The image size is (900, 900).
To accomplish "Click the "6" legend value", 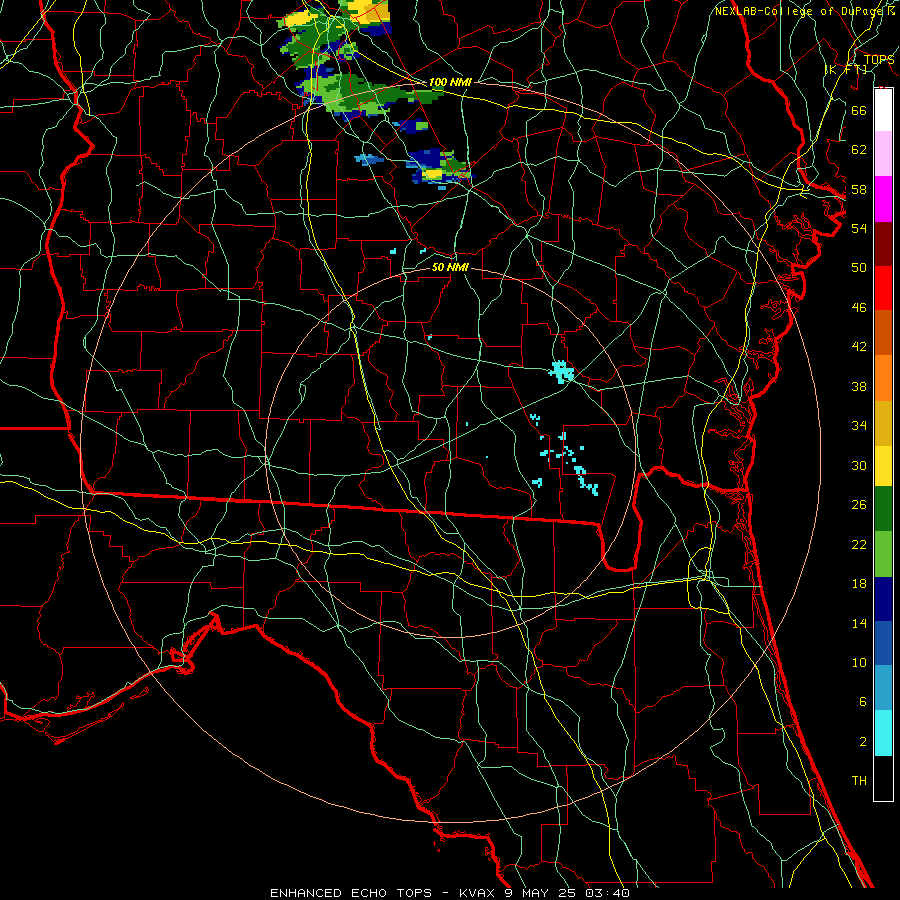I will click(x=862, y=701).
